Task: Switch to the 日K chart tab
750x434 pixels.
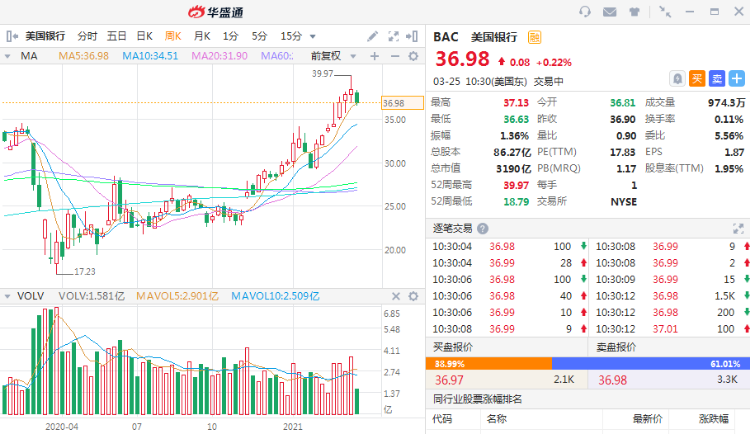Action: [145, 36]
